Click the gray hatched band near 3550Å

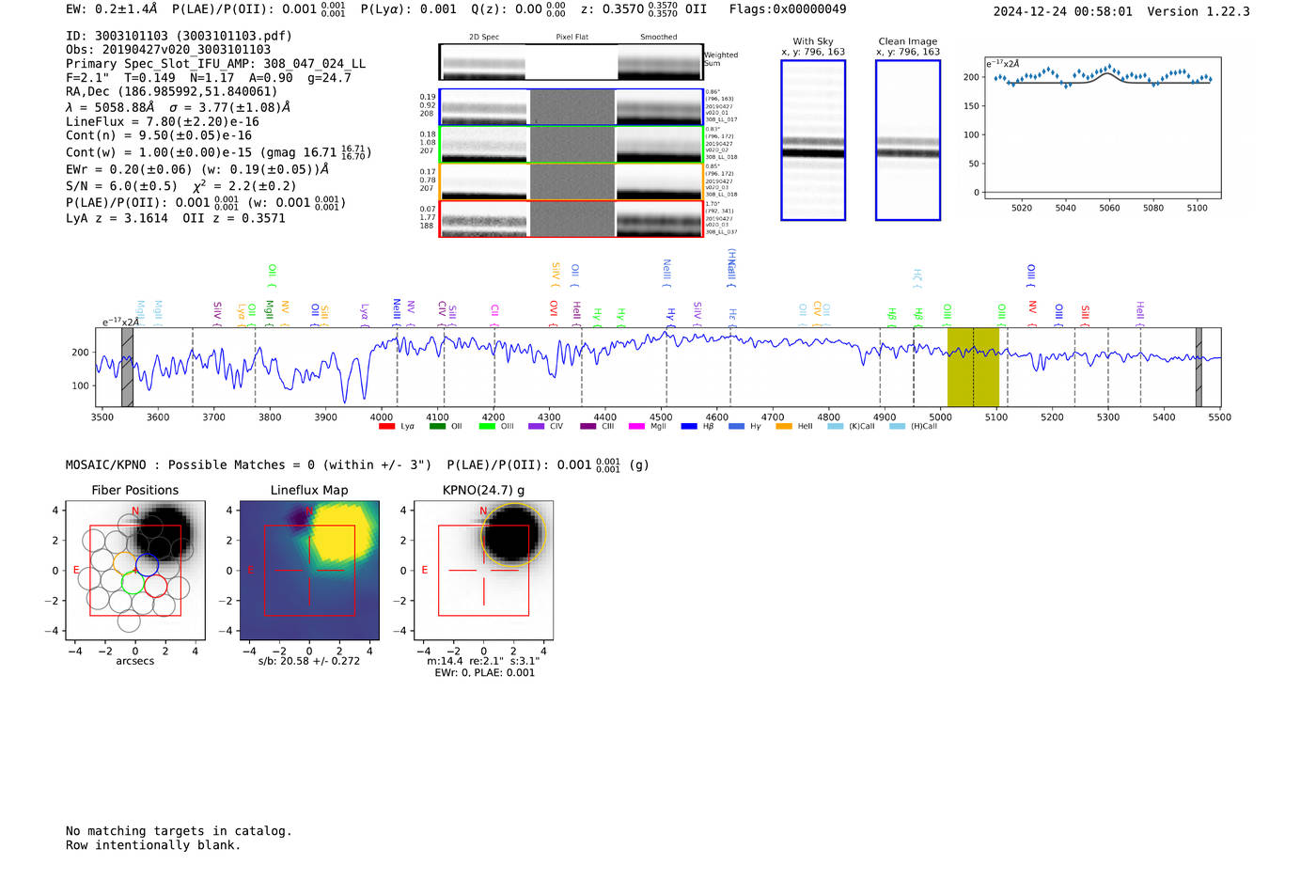tap(127, 367)
